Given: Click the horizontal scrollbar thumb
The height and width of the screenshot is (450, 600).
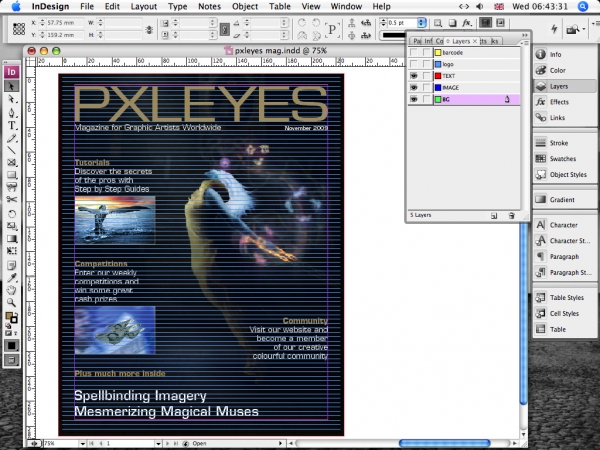Looking at the screenshot, I should click(445, 443).
